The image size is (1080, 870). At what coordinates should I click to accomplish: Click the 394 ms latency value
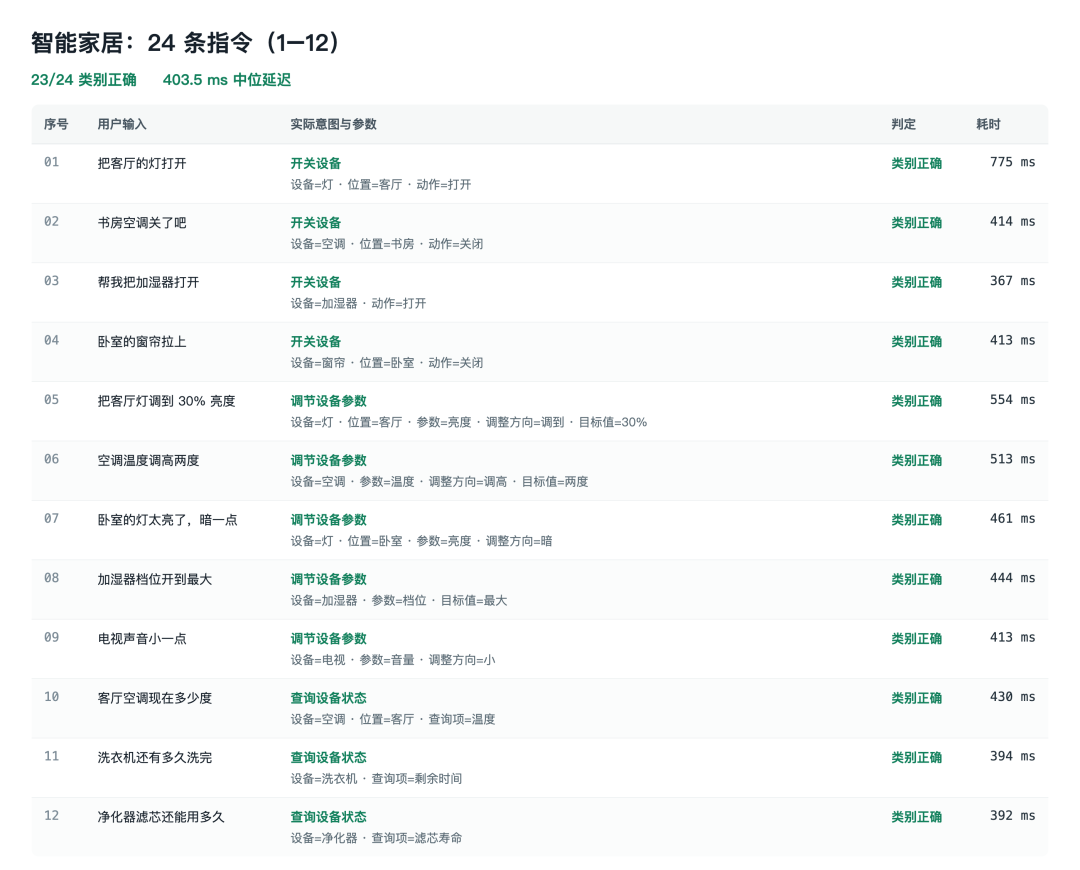(x=1012, y=756)
